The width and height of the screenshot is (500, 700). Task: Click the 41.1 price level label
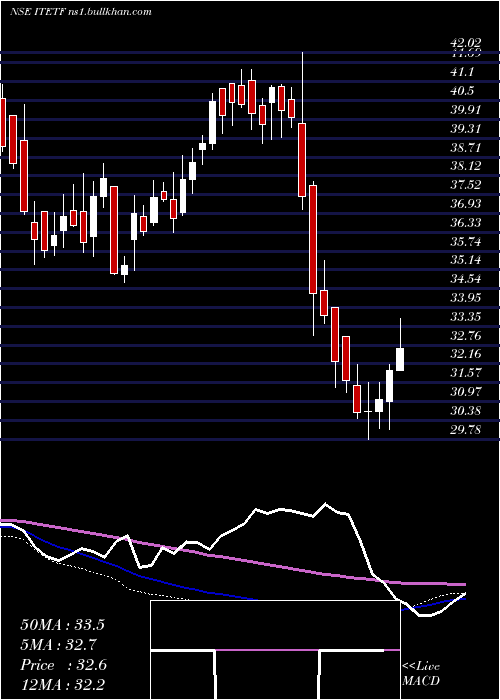click(462, 72)
